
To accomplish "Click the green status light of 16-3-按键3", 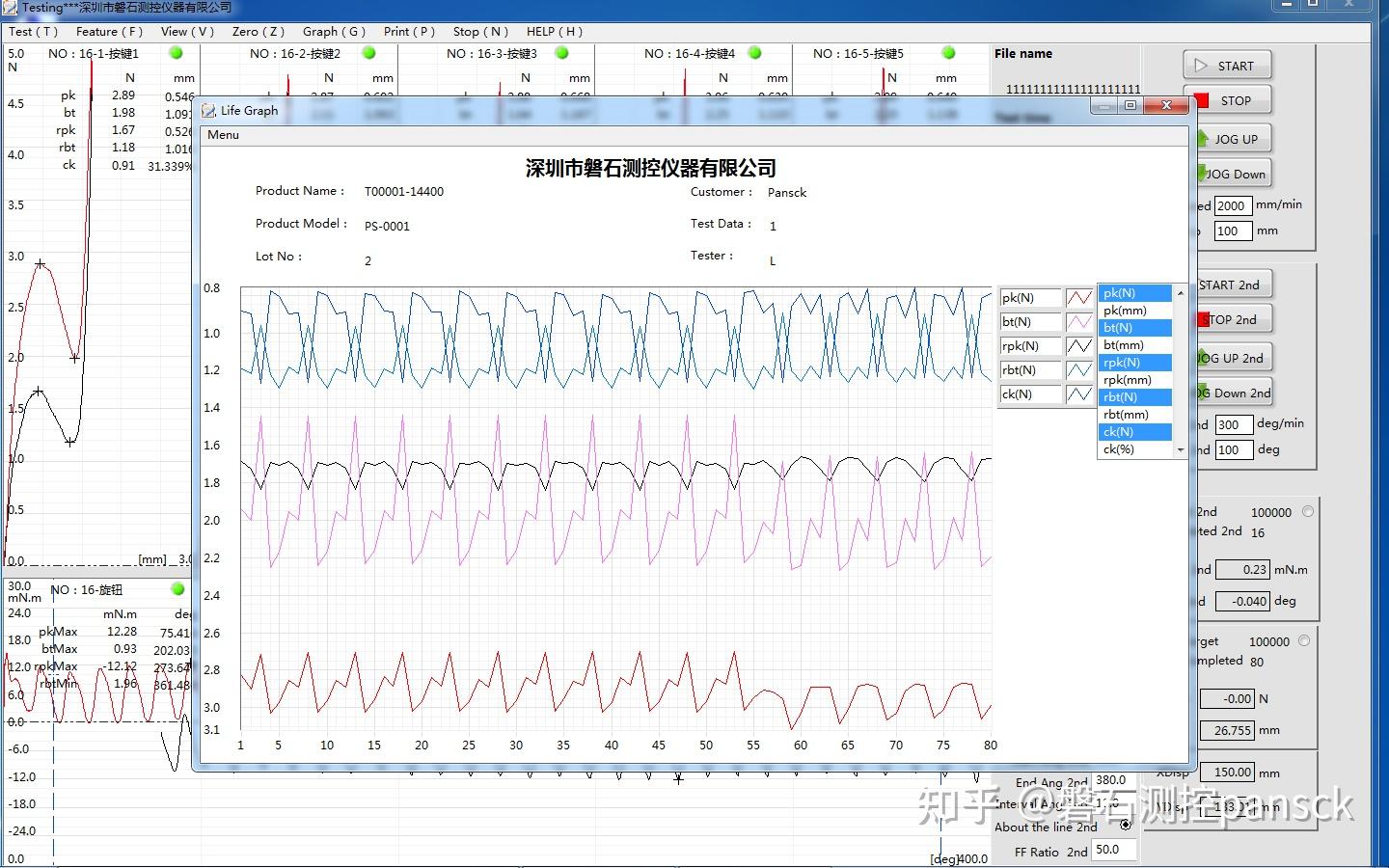I will (562, 53).
